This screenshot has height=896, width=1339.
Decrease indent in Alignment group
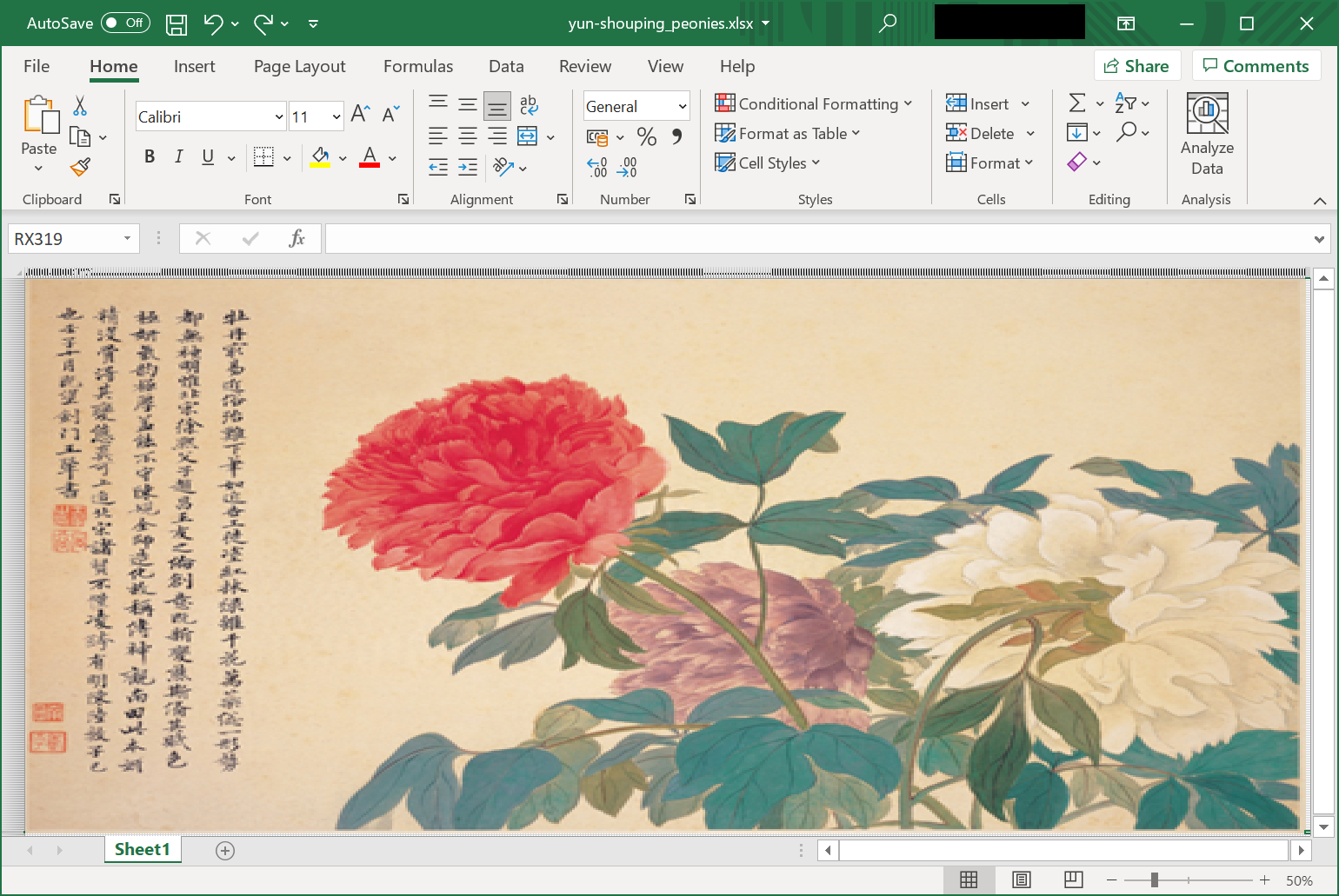point(438,167)
